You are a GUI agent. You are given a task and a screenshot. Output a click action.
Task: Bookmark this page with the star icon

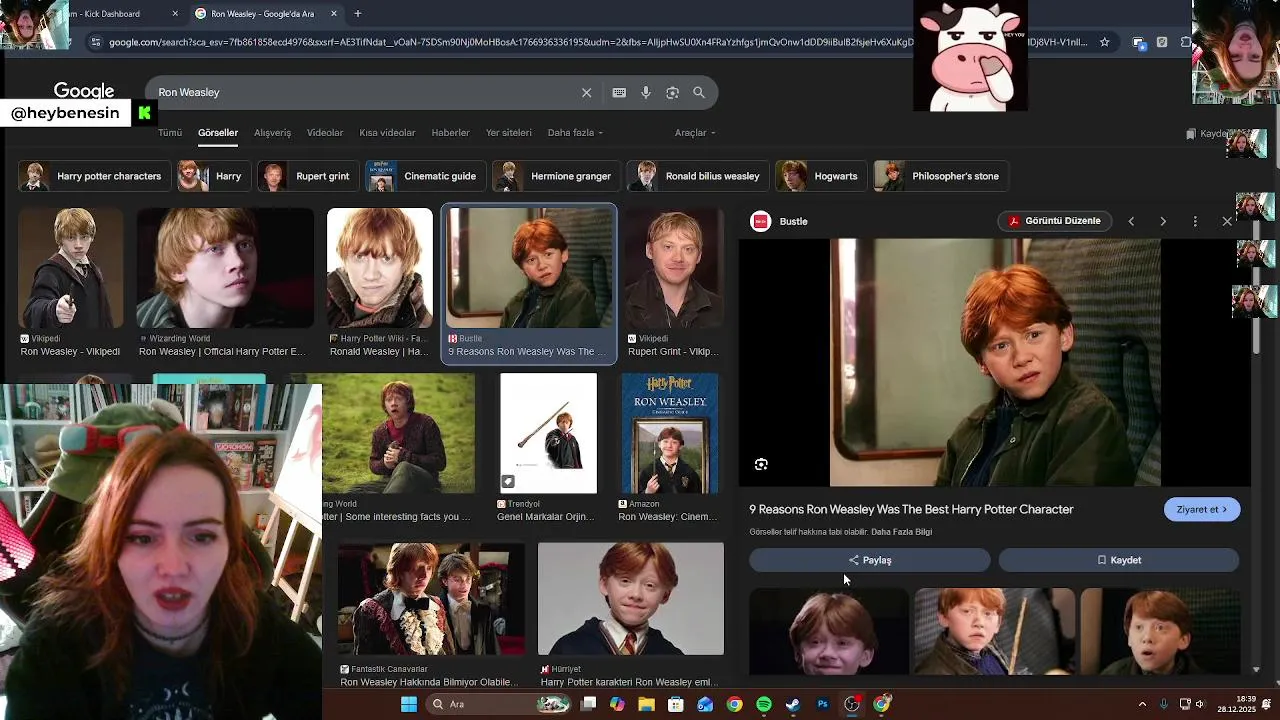pyautogui.click(x=1104, y=42)
